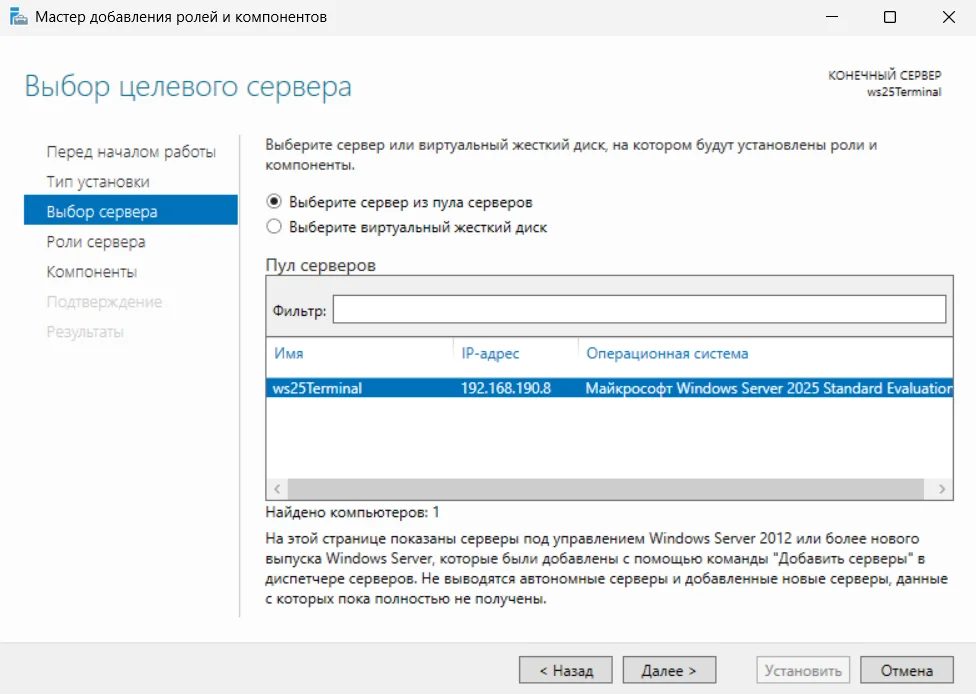This screenshot has width=976, height=694.
Task: Proceed with the Далее button
Action: [x=669, y=670]
